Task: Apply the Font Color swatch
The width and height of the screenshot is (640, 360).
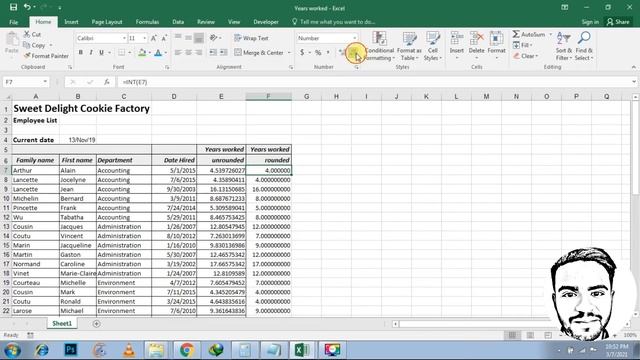Action: point(158,52)
